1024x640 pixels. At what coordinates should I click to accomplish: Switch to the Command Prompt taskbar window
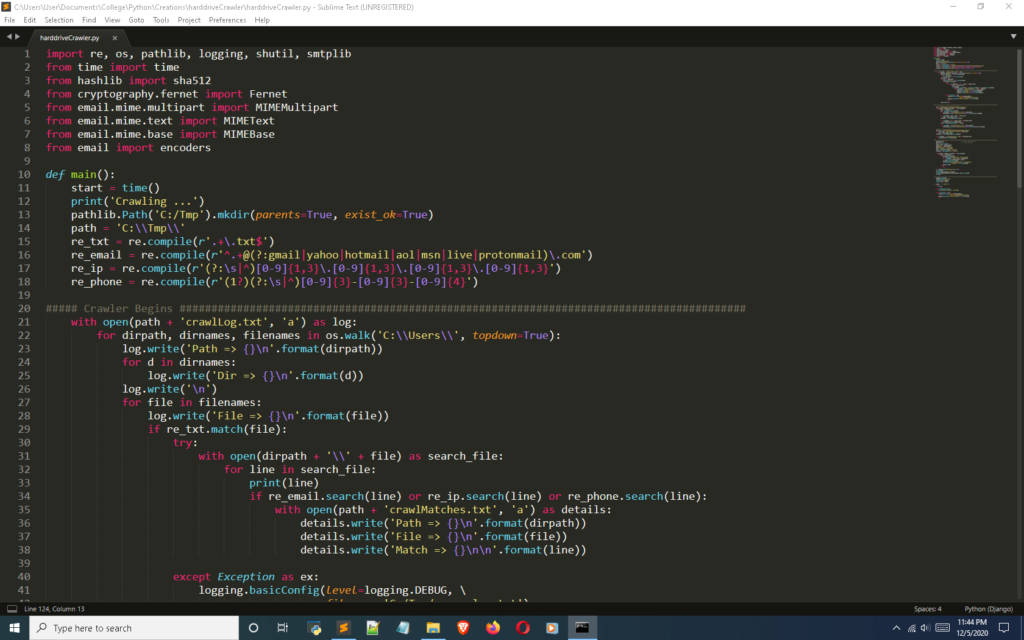tap(582, 628)
